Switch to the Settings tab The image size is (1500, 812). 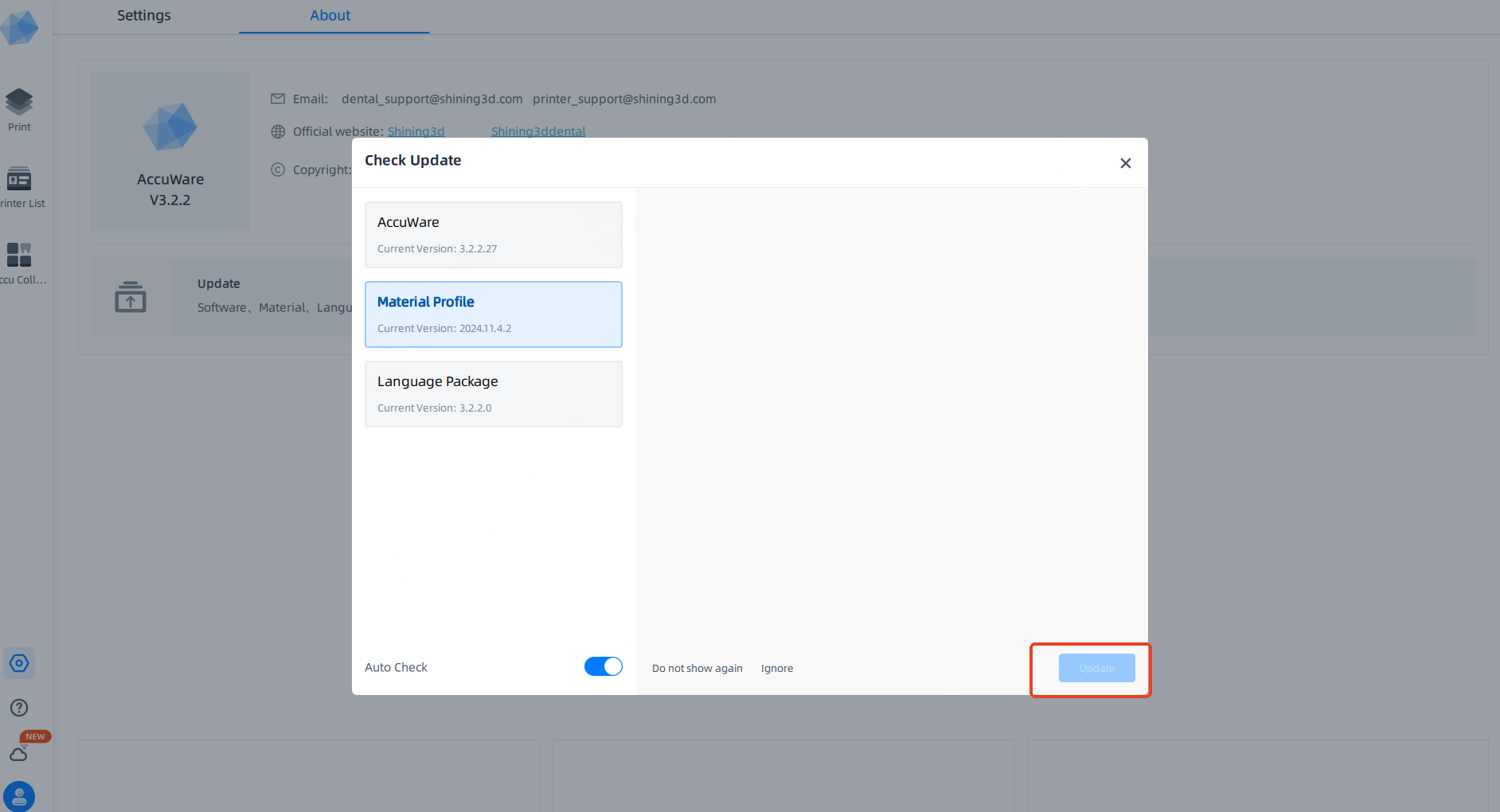144,15
